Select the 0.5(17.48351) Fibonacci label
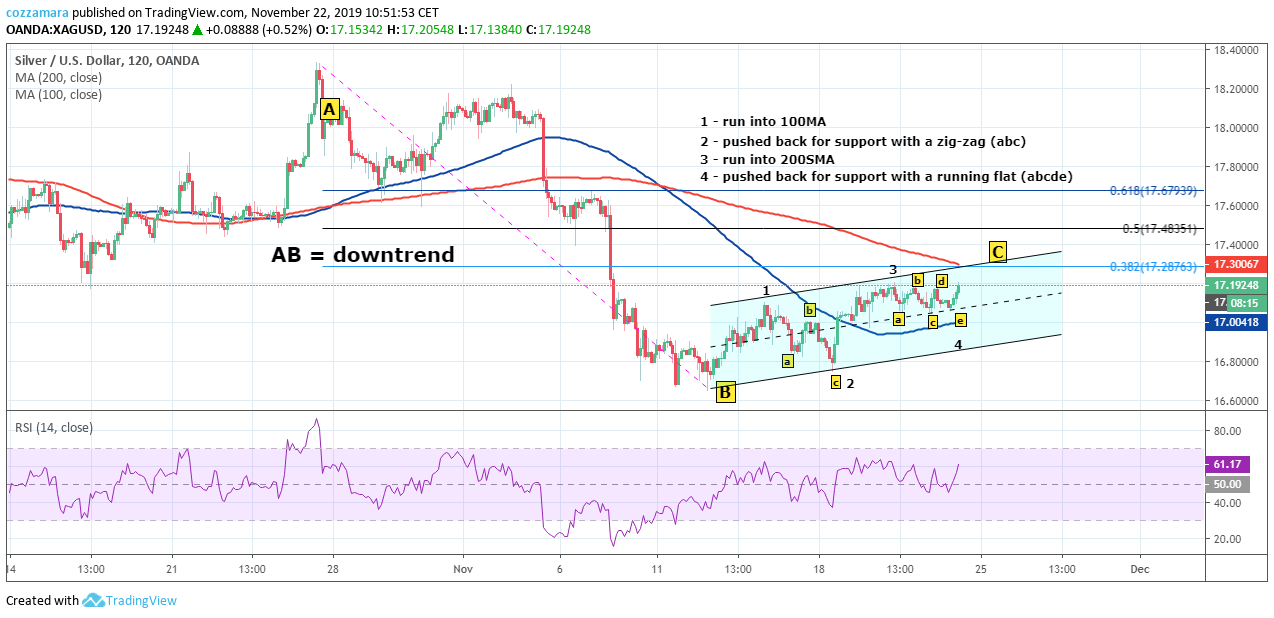1274x618 pixels. point(1160,229)
